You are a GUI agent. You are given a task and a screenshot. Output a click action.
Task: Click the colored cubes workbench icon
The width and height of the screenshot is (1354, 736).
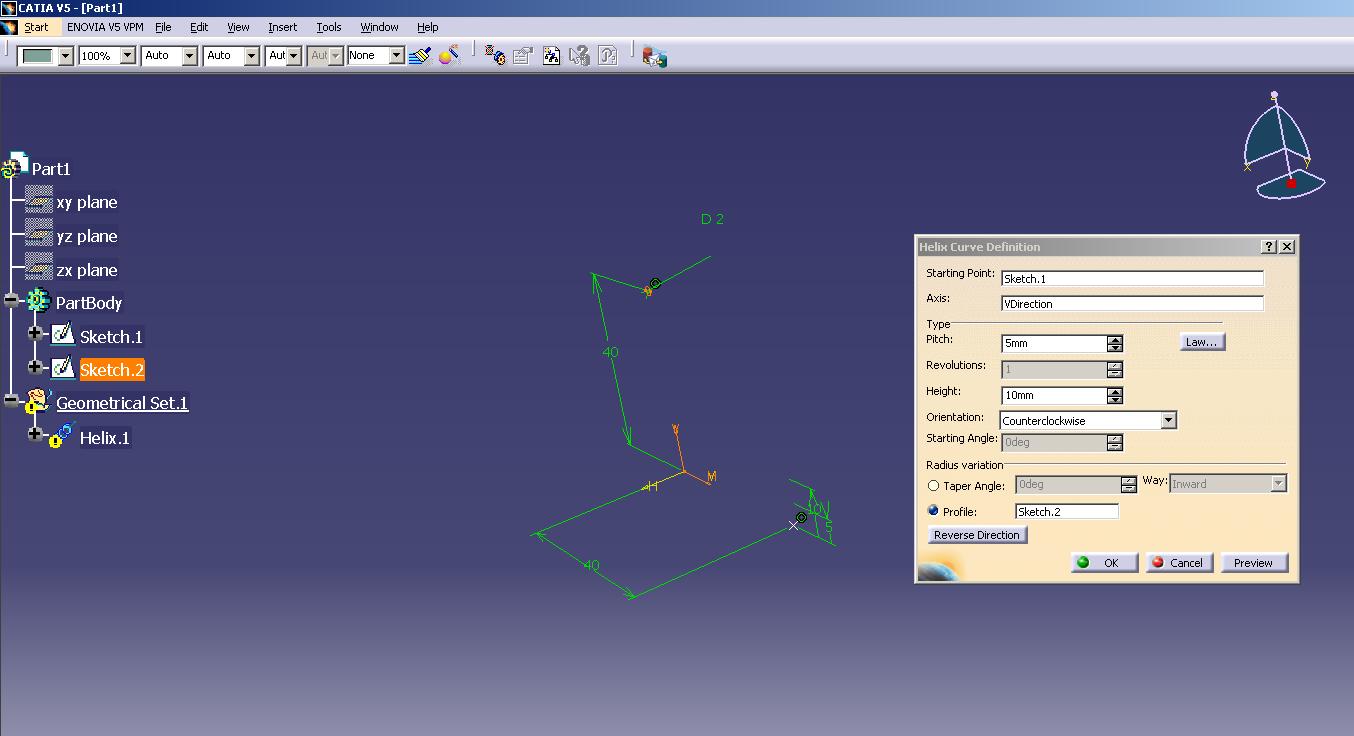[654, 56]
